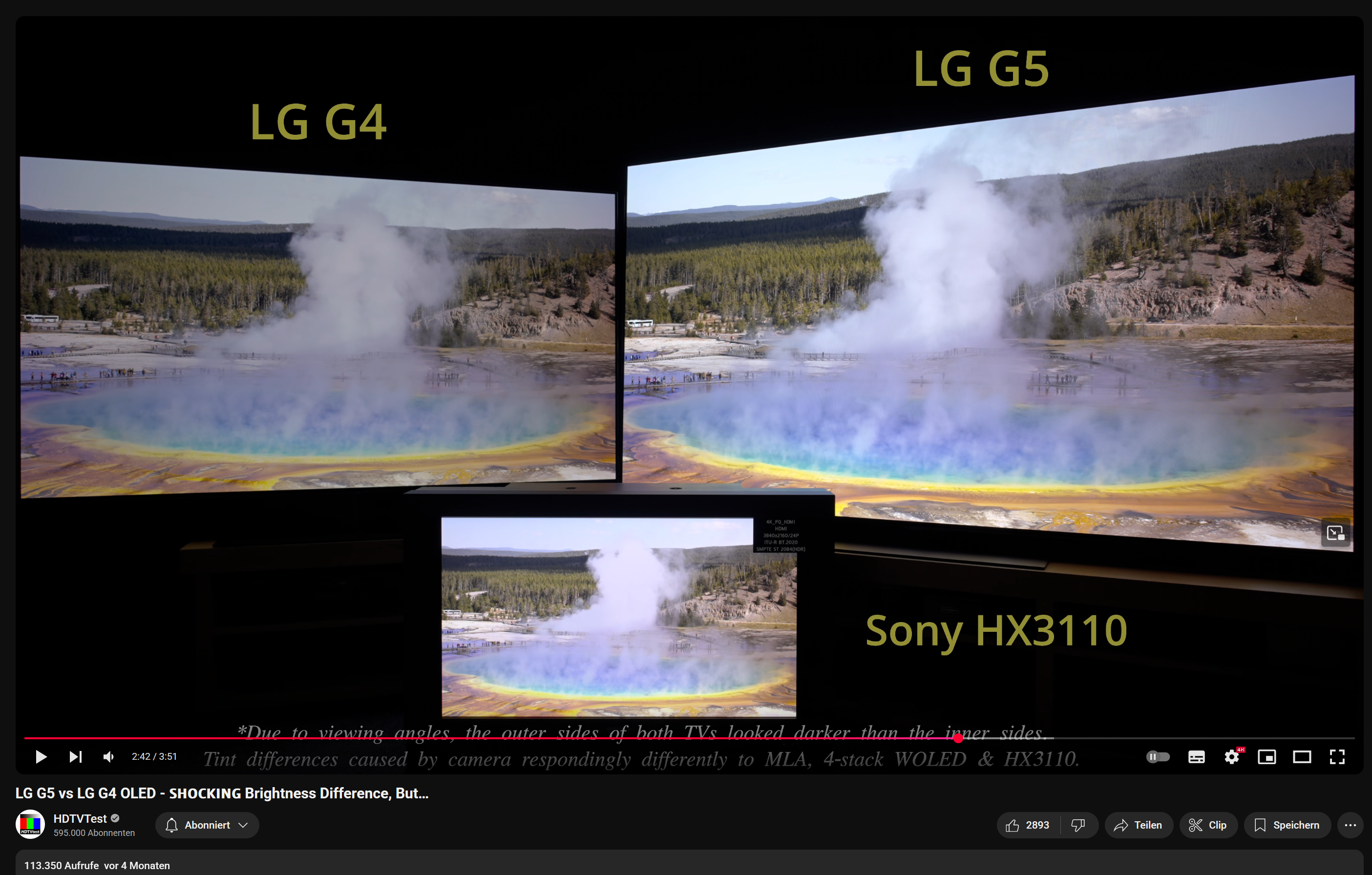Viewport: 1372px width, 875px height.
Task: Dislike the video
Action: click(1078, 825)
